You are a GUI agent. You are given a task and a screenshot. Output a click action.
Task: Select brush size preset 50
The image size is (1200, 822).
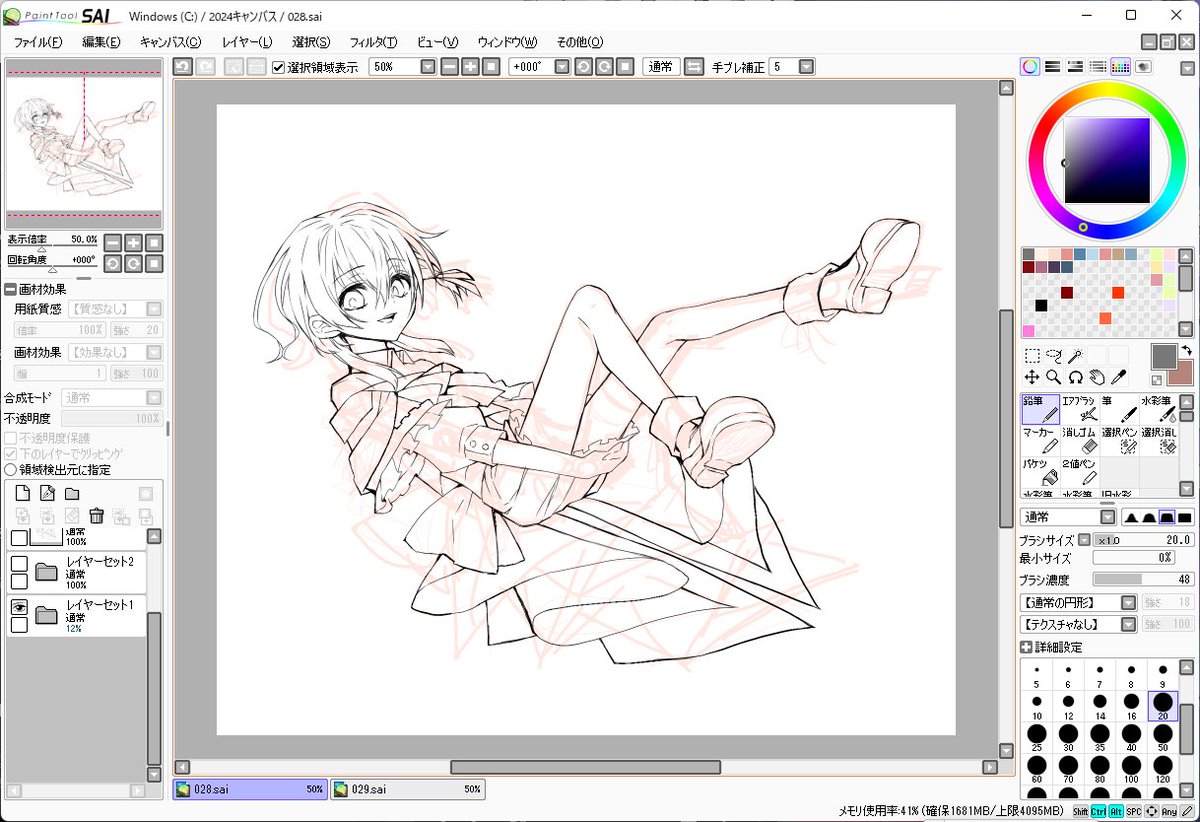click(1163, 738)
